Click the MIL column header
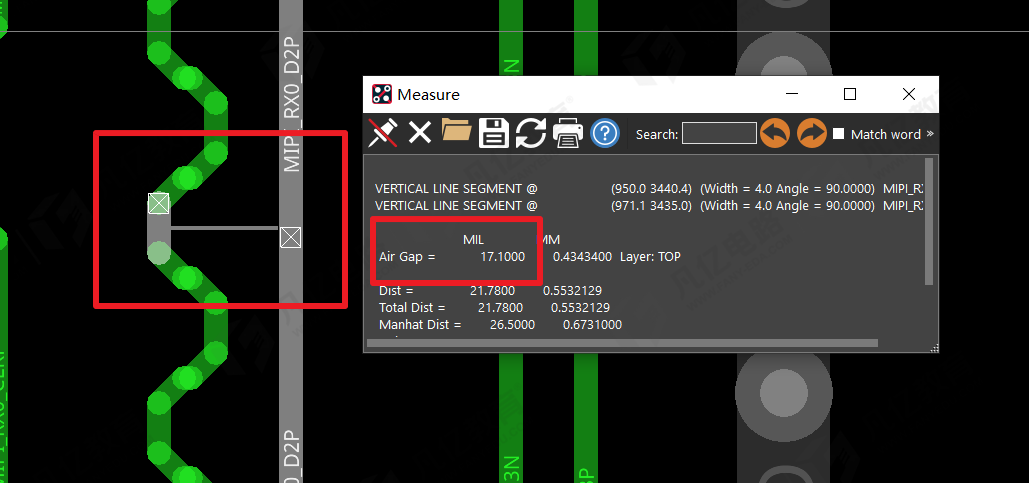This screenshot has height=483, width=1029. (473, 240)
